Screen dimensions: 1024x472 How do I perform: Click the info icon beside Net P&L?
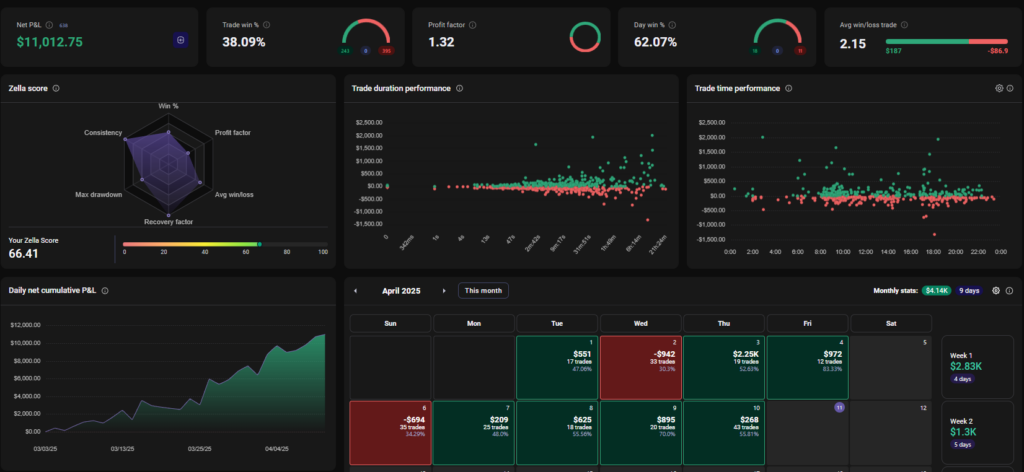coord(50,25)
